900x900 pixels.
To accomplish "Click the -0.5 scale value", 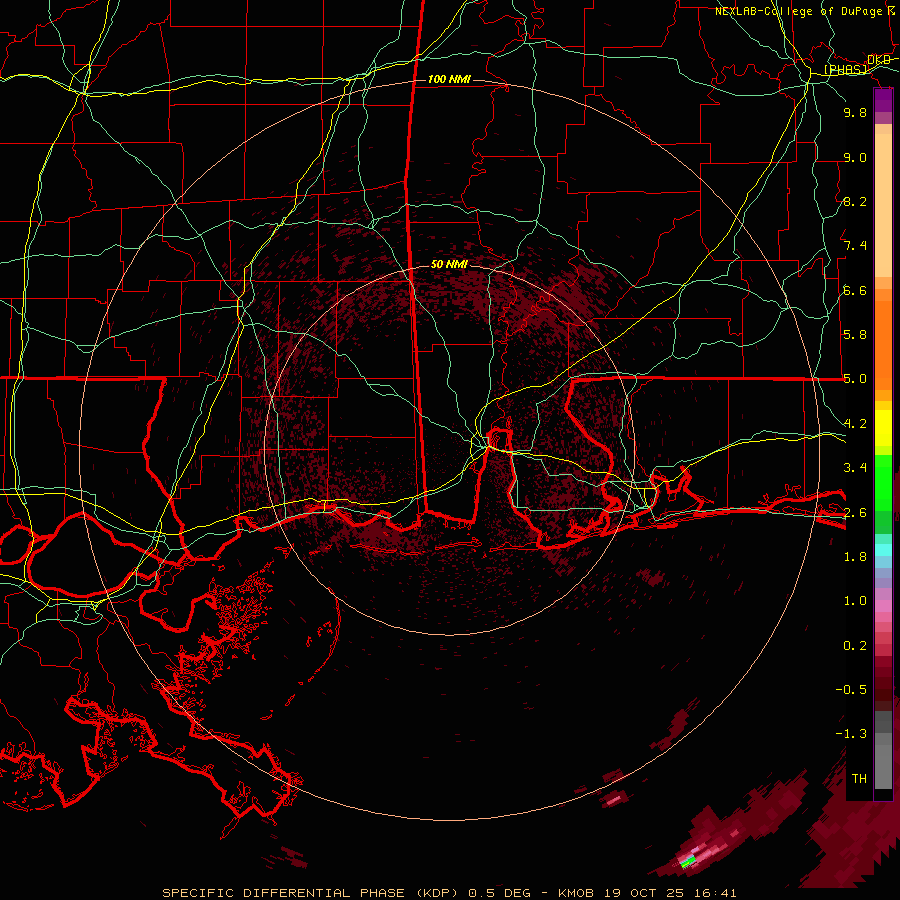I will tap(851, 690).
